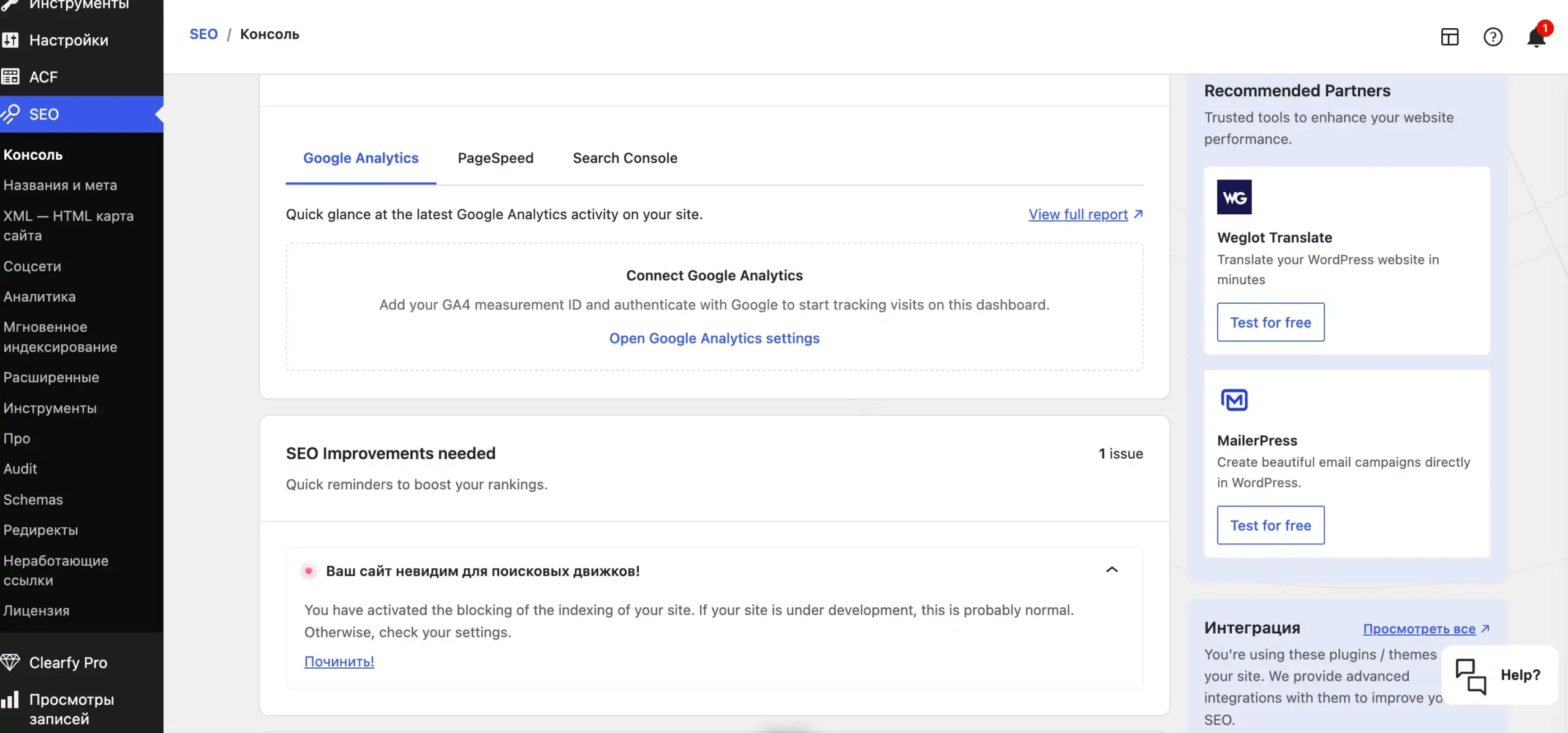1568x733 pixels.
Task: Open the Про submenu item
Action: click(x=17, y=438)
